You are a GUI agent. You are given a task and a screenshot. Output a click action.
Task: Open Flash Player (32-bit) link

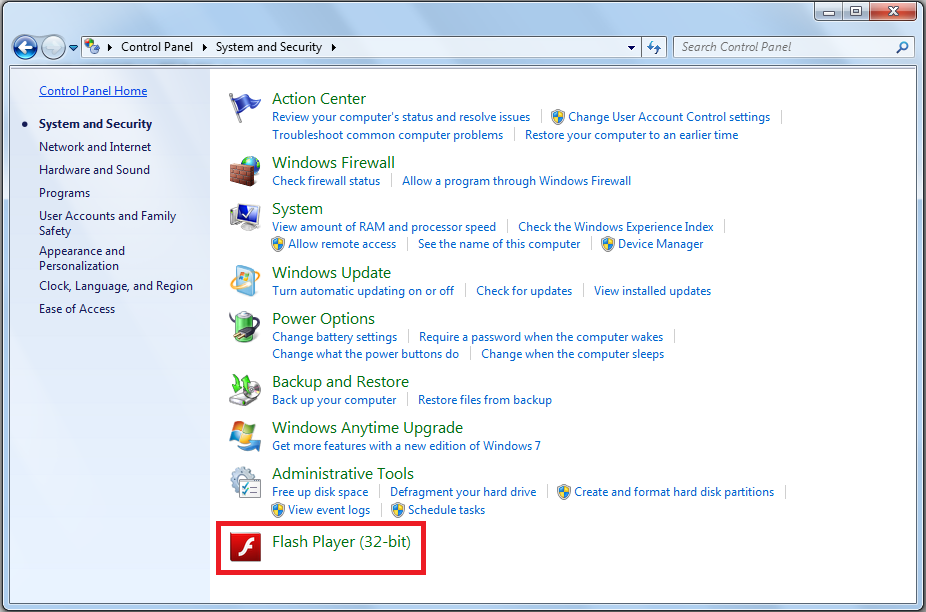[341, 542]
